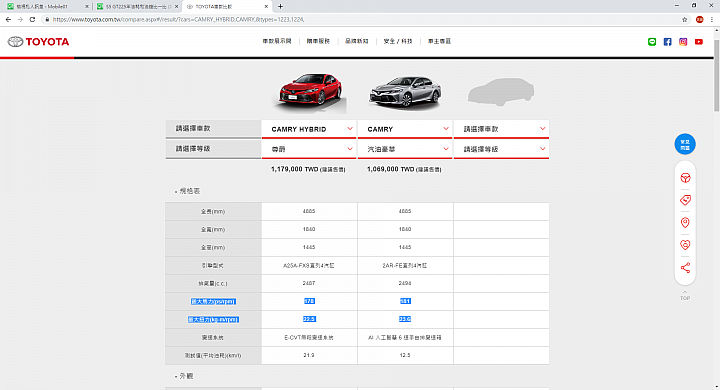Click the silver Camry car image
The width and height of the screenshot is (720, 390).
pos(405,92)
